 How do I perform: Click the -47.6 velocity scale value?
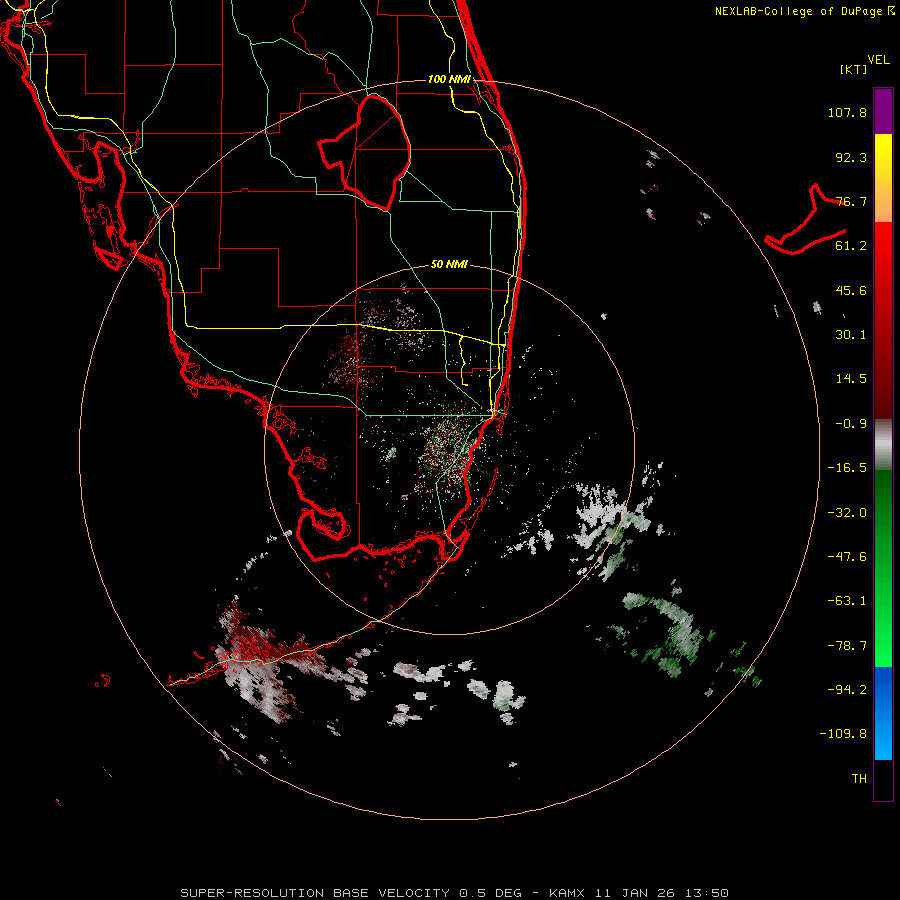click(x=847, y=557)
